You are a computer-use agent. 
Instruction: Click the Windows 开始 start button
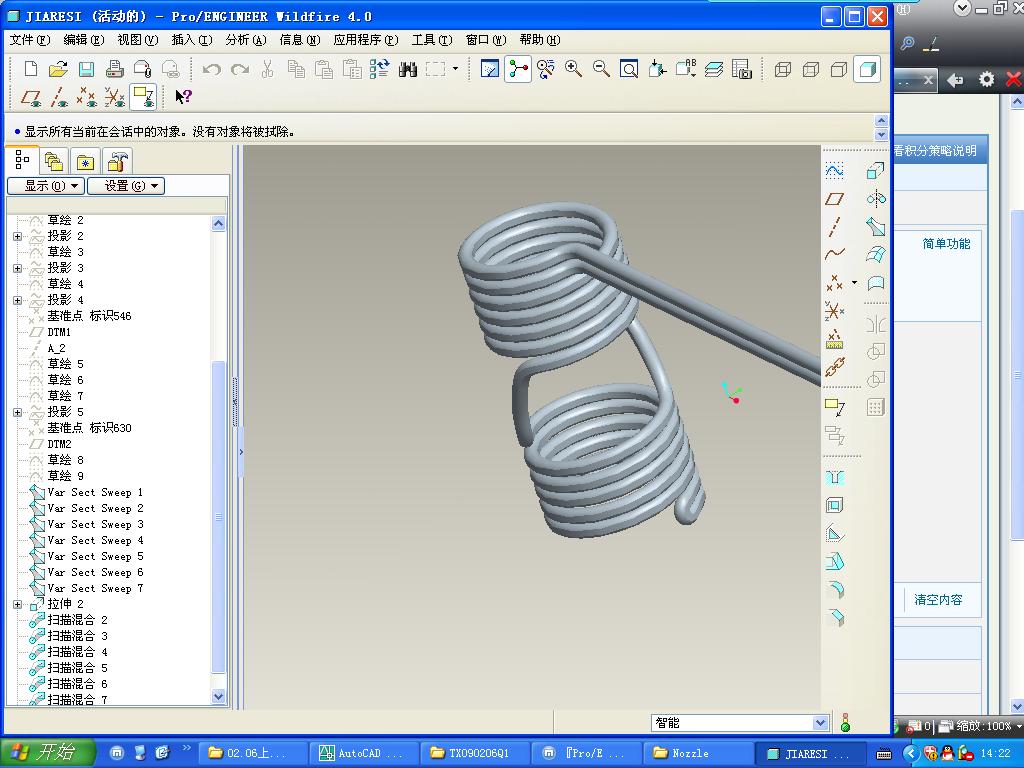click(x=48, y=752)
